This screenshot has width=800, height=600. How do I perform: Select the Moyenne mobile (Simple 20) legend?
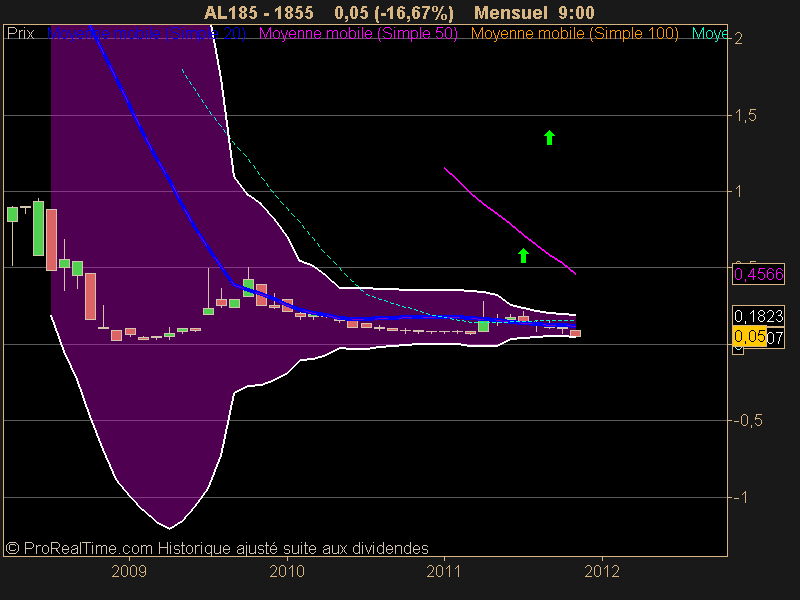pos(146,34)
